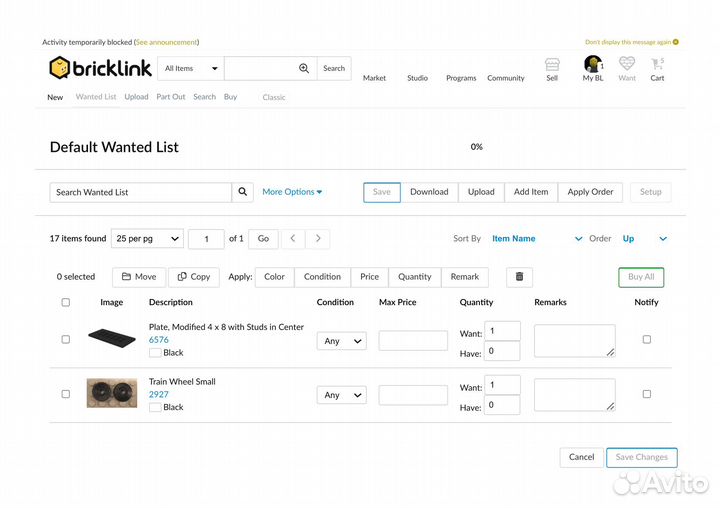Open My BL profile avatar
This screenshot has height=508, width=720.
pos(592,64)
